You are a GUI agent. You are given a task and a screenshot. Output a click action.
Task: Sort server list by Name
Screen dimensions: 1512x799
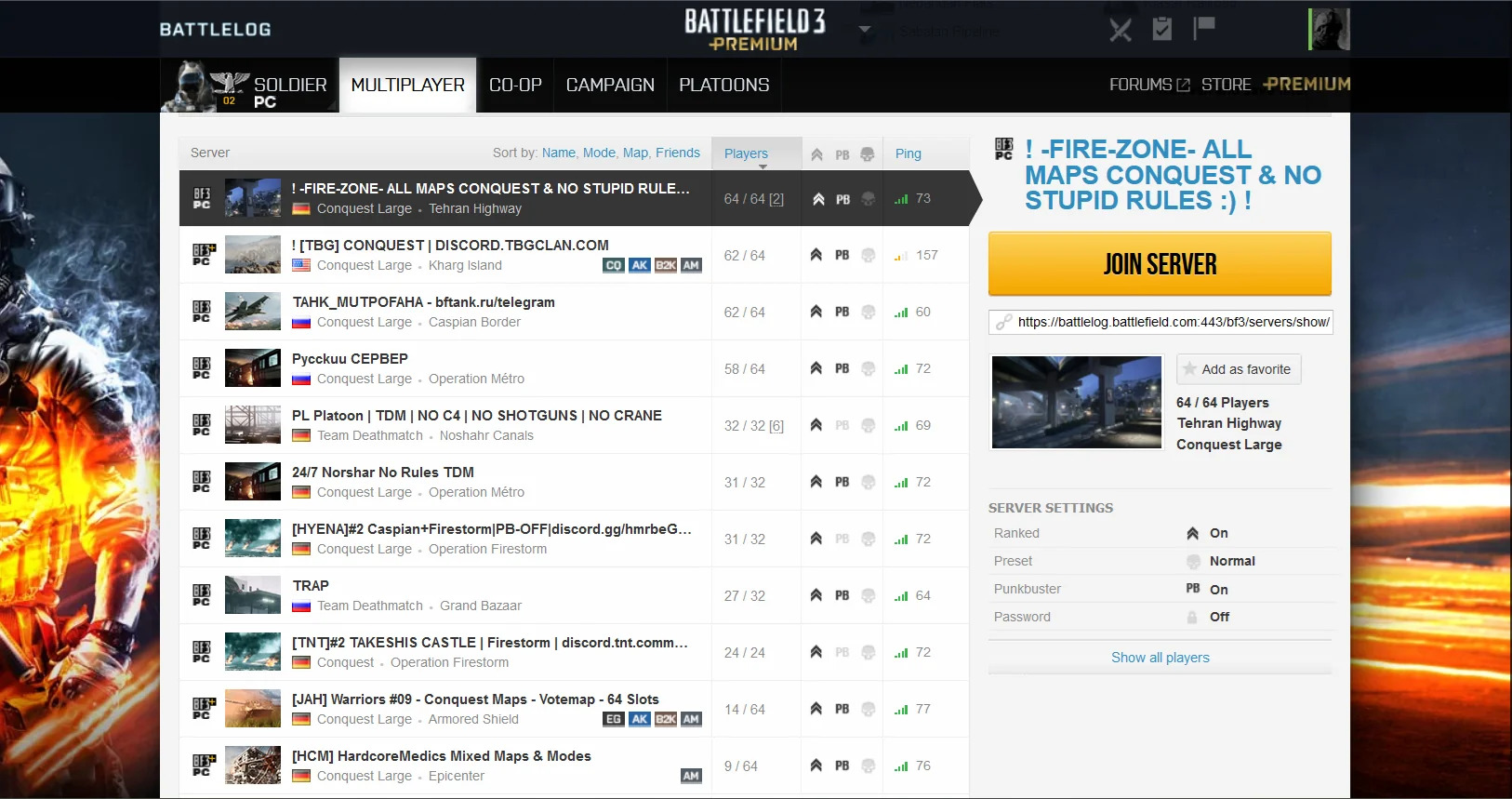[559, 153]
